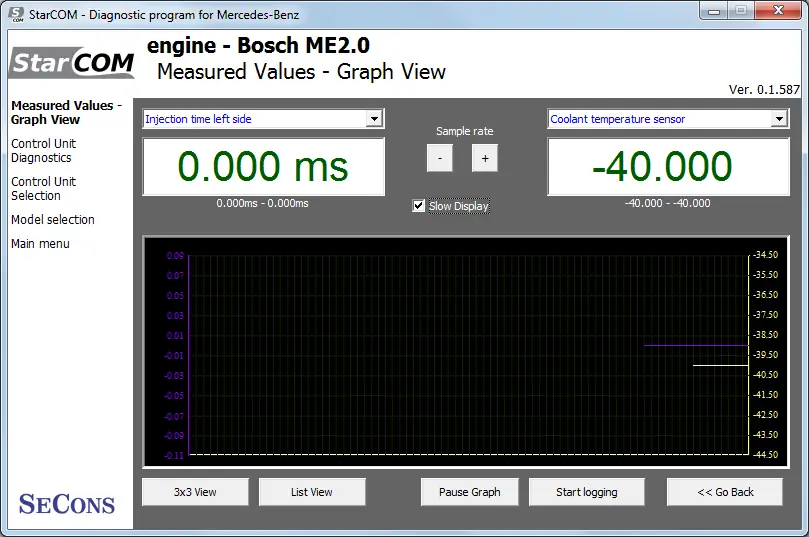Open Control Unit Selection from sidebar
This screenshot has width=809, height=537.
click(43, 189)
